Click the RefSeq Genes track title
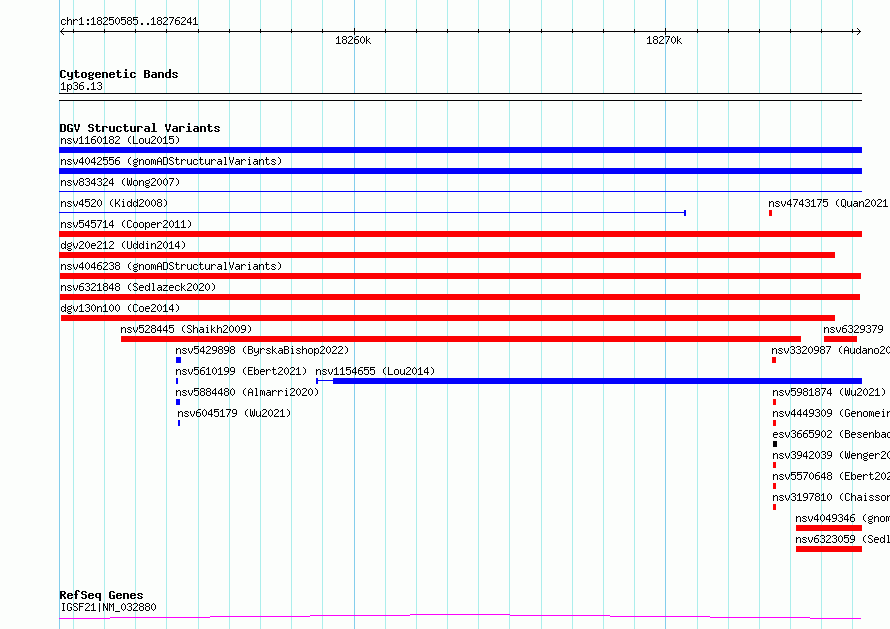Image resolution: width=890 pixels, height=629 pixels. (x=101, y=595)
